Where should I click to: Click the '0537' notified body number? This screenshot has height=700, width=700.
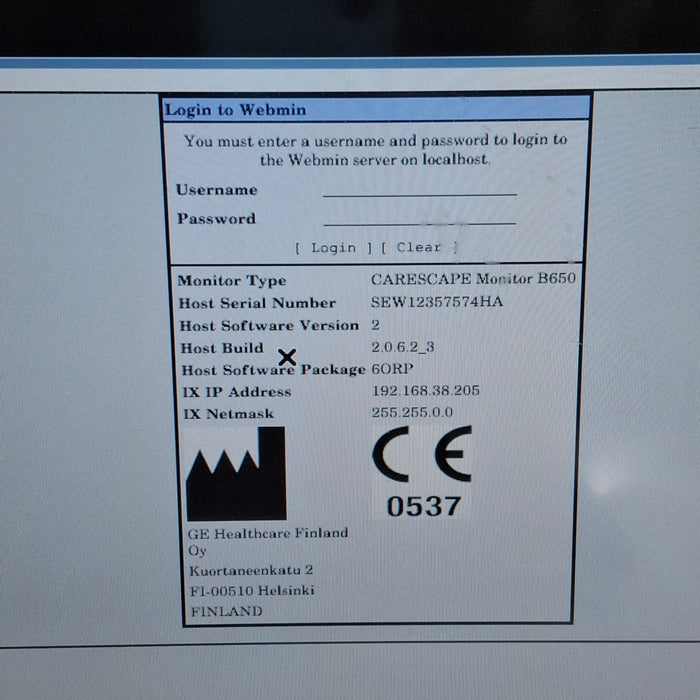coord(423,506)
